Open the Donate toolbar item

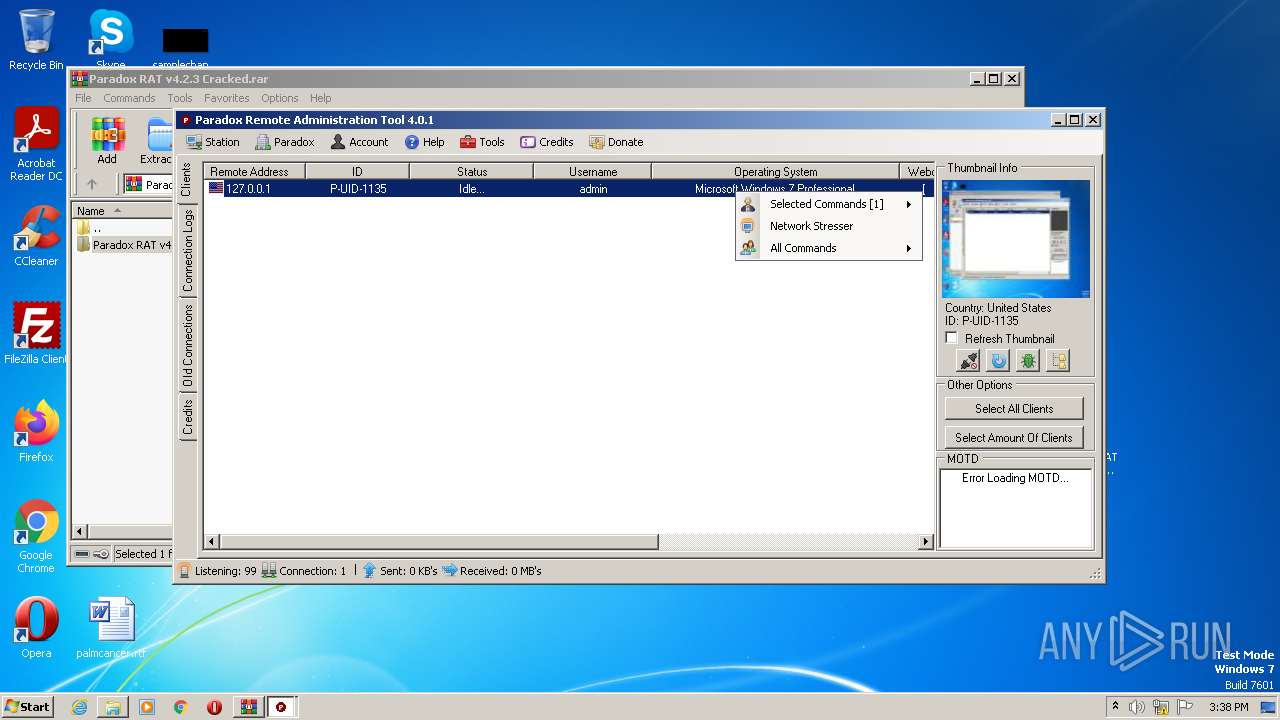coord(616,142)
